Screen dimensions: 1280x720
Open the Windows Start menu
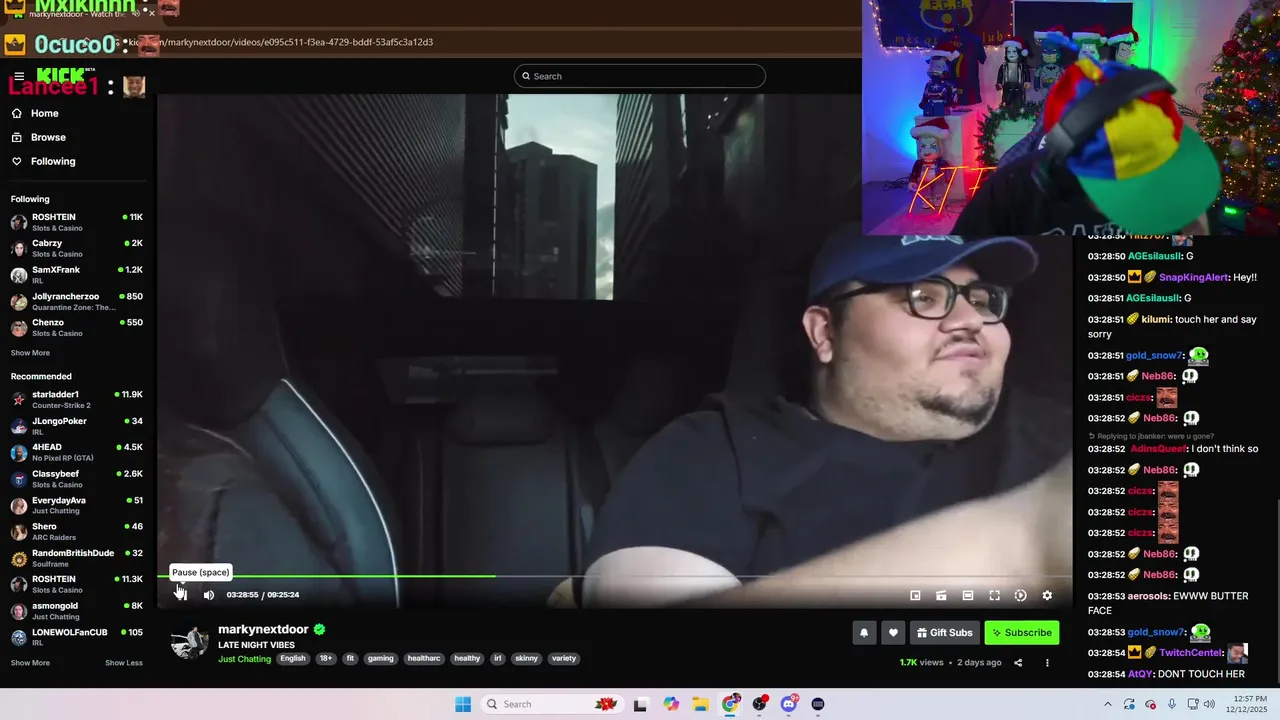click(x=463, y=704)
